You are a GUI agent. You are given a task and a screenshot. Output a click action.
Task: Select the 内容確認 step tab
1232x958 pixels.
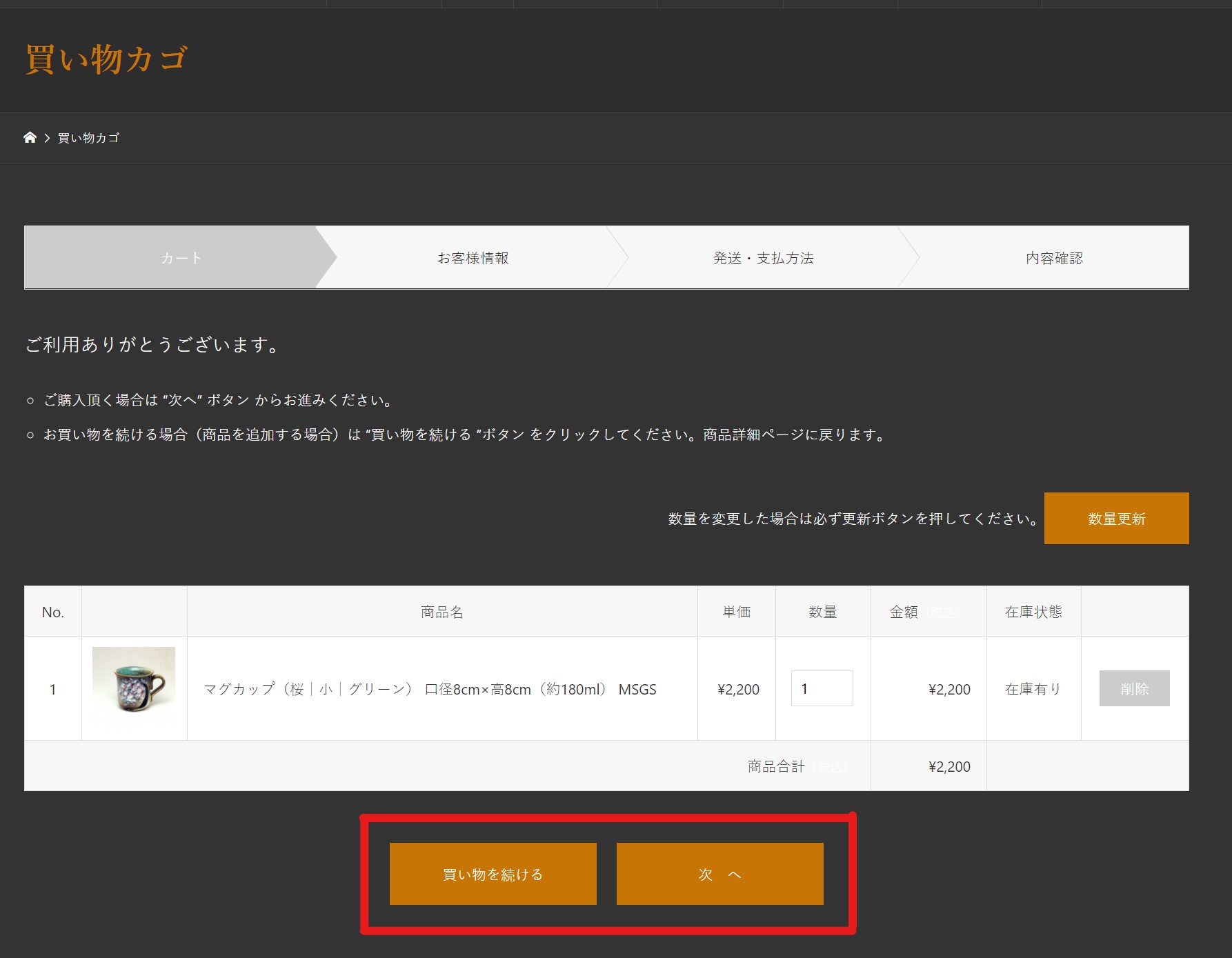(1053, 258)
